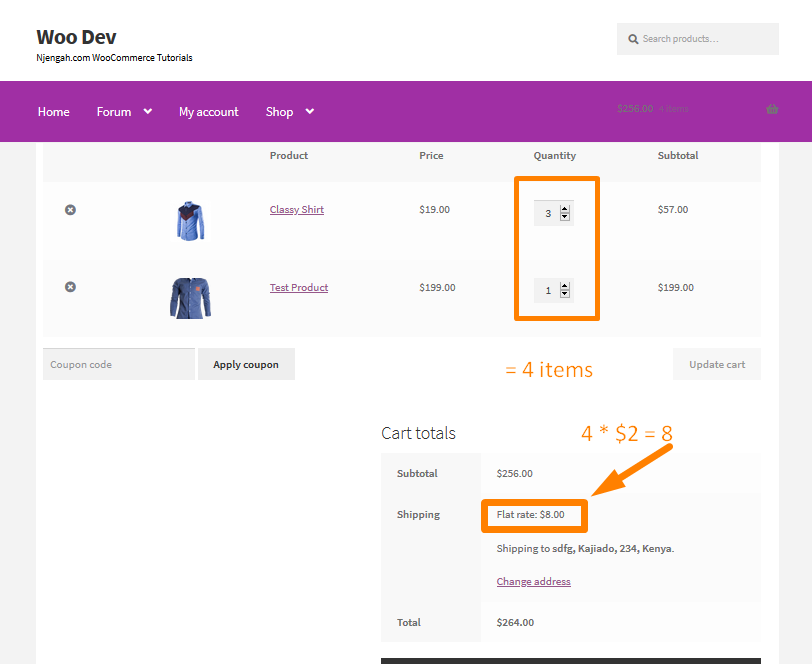Viewport: 812px width, 664px height.
Task: Open the $256.00 4 items cart summary
Action: (x=652, y=109)
